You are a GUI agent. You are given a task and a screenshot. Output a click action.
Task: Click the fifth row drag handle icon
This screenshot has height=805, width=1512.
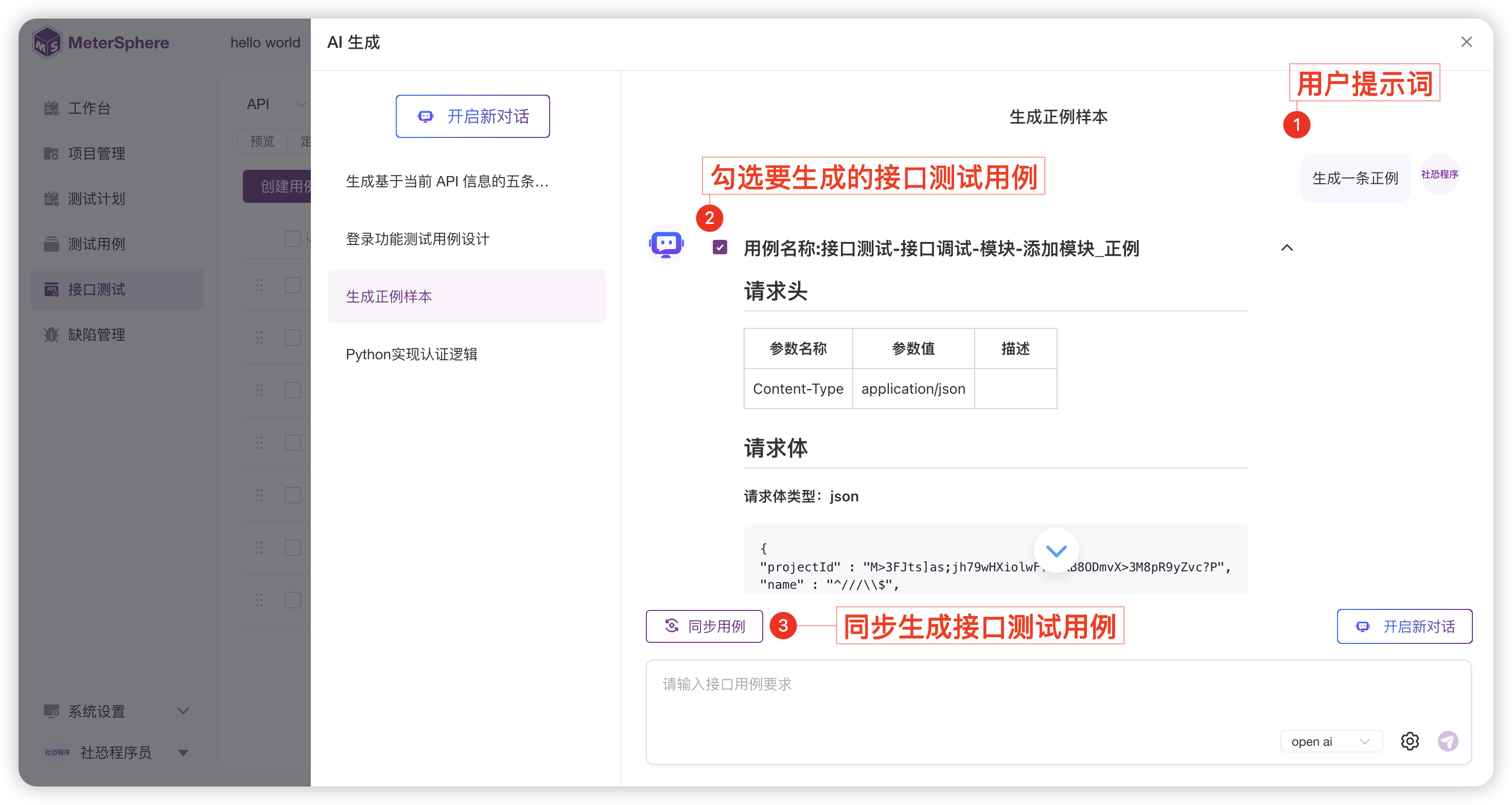pos(259,495)
